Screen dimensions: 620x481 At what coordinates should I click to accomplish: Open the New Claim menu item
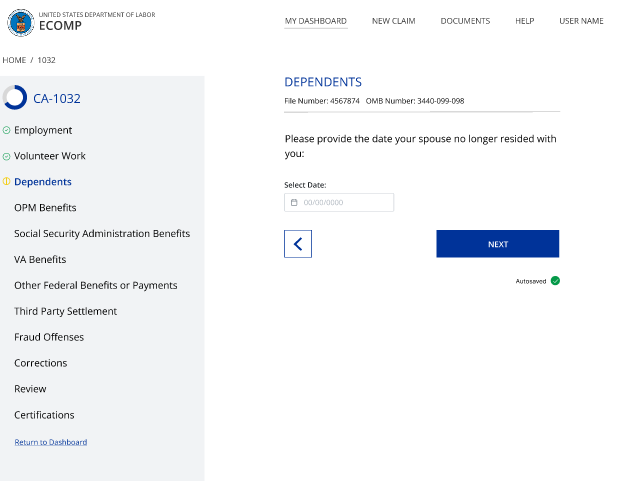(x=393, y=21)
